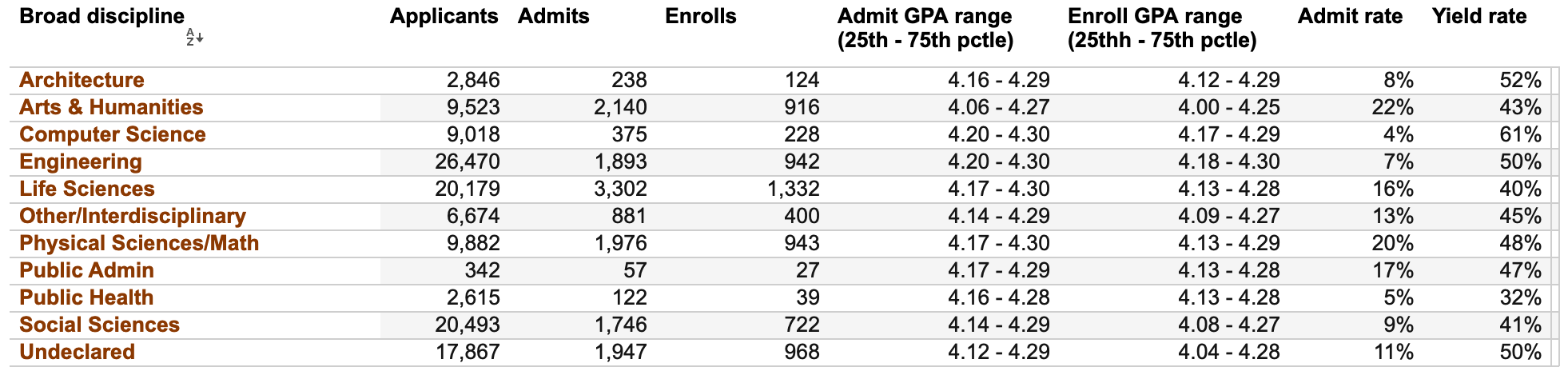
Task: Open the Engineering discipline link
Action: click(81, 162)
